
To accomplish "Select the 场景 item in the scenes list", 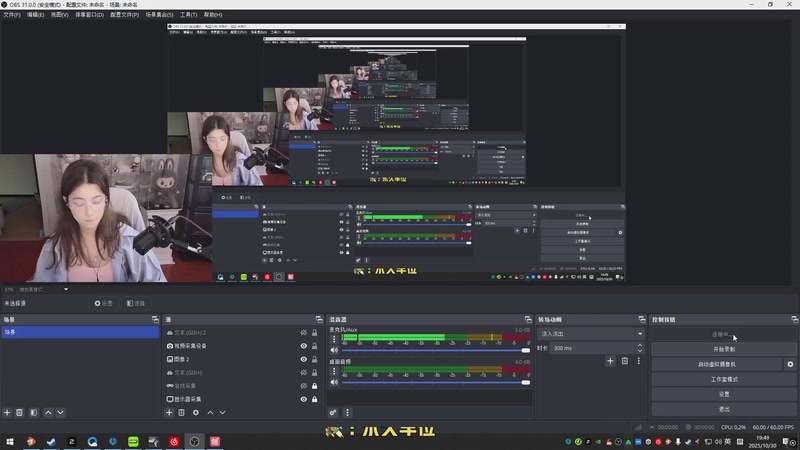I will (x=80, y=332).
